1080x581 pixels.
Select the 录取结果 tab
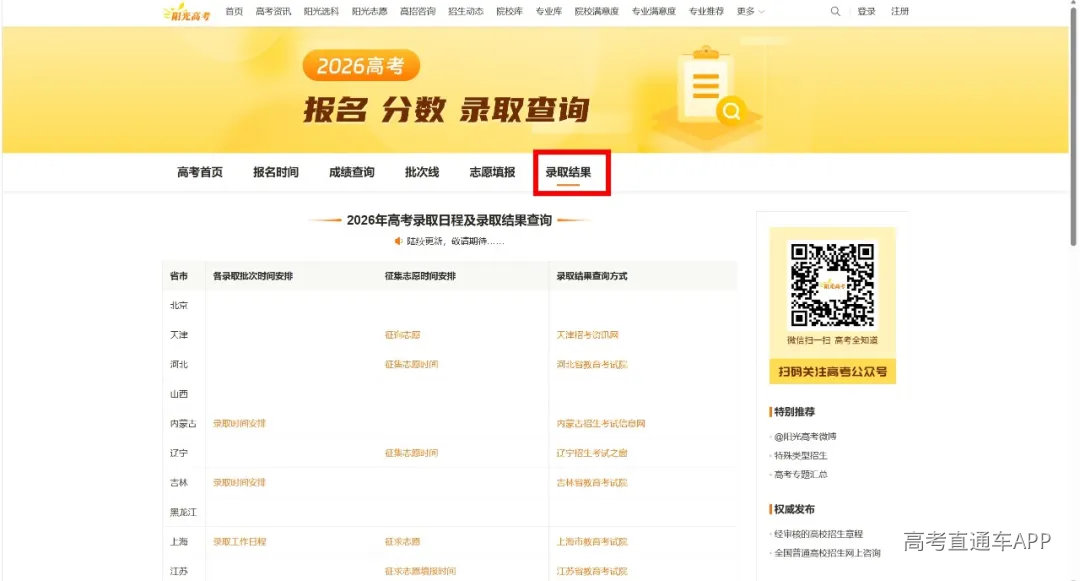[568, 172]
